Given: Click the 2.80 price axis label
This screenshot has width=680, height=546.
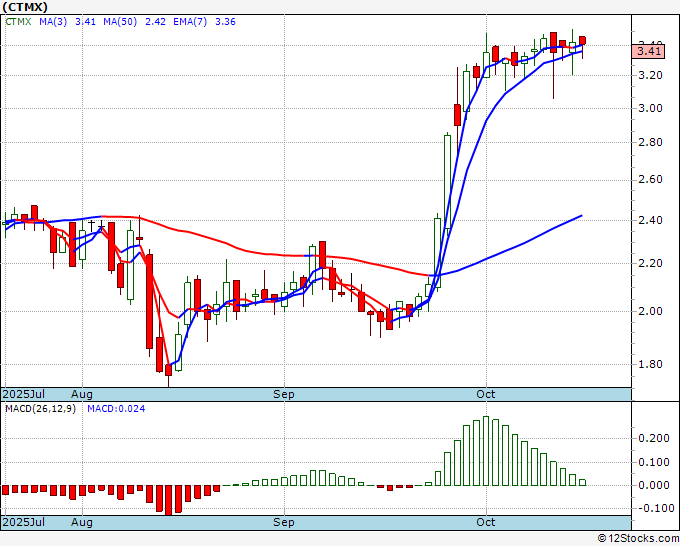Looking at the screenshot, I should click(x=651, y=142).
